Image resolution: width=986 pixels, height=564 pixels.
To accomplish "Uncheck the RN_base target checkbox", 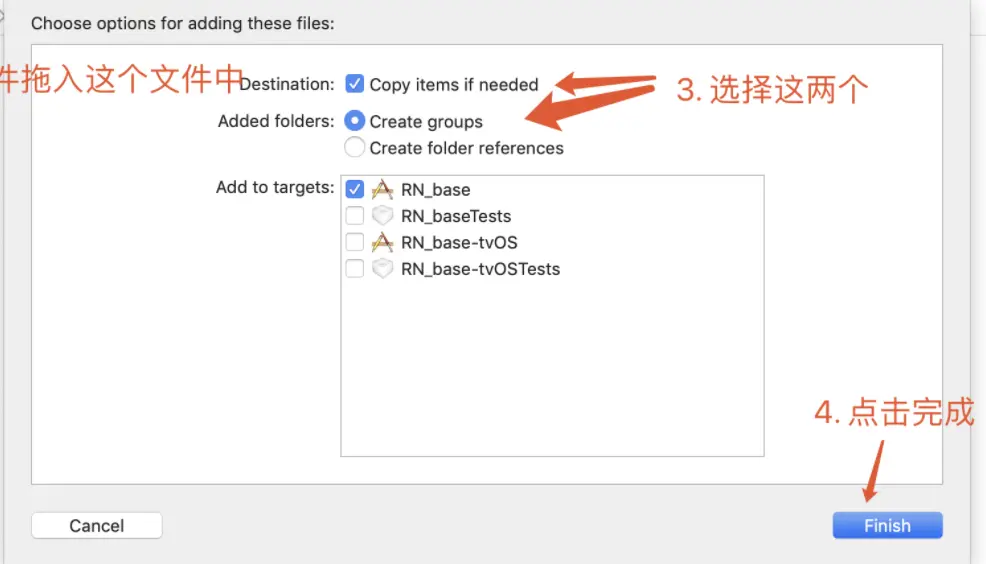I will pos(354,189).
